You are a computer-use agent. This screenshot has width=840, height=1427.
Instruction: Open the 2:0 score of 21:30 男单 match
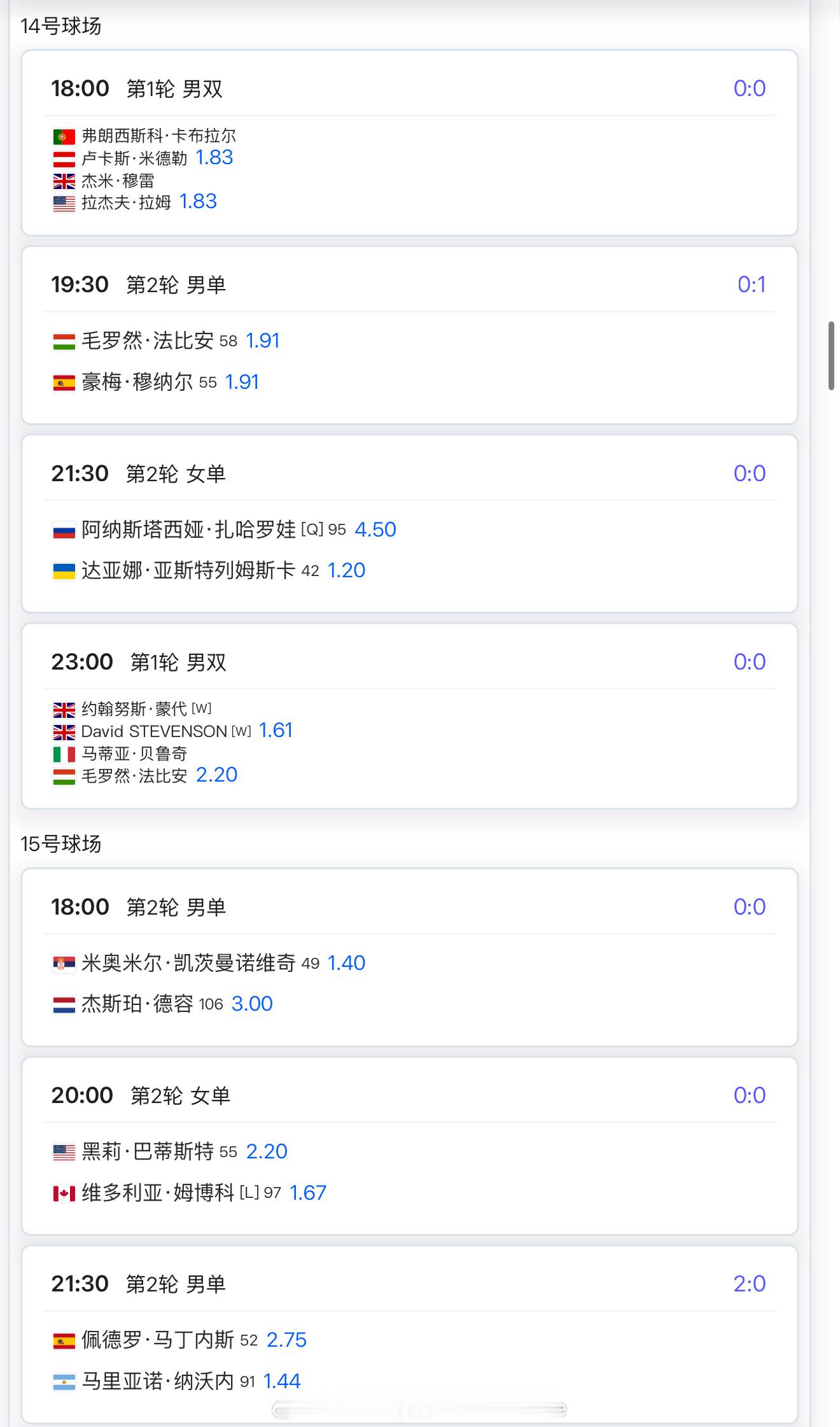[x=750, y=1284]
